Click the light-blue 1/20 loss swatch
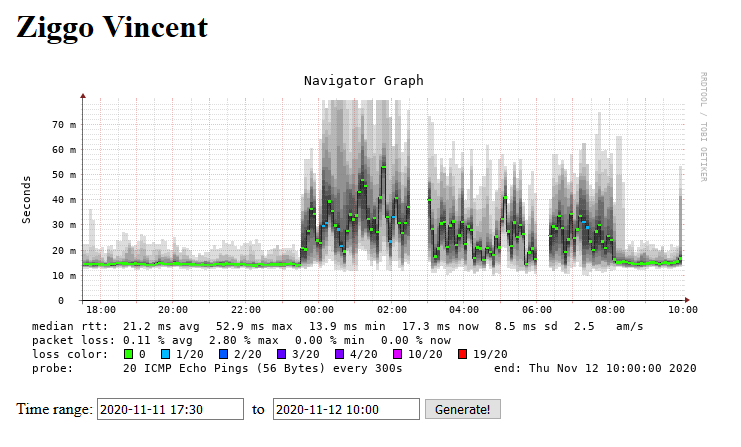The height and width of the screenshot is (447, 741). pos(165,354)
